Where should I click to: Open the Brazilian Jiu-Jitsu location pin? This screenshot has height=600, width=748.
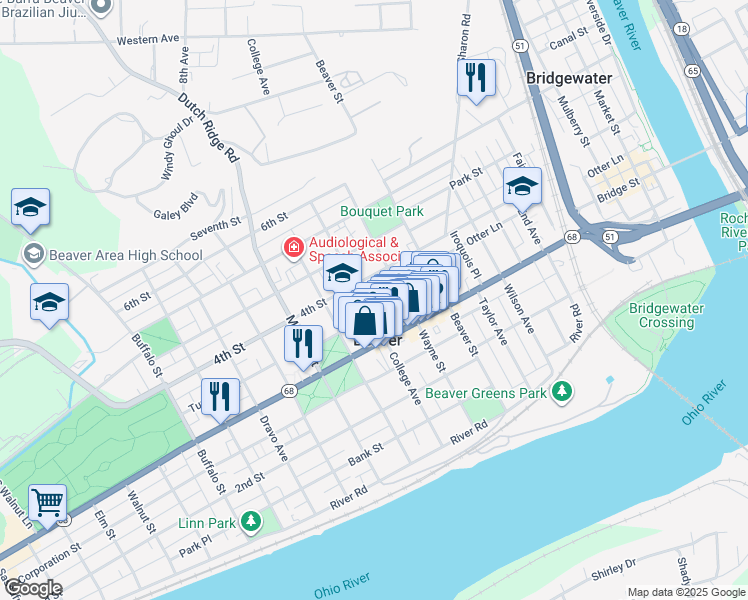pyautogui.click(x=101, y=7)
